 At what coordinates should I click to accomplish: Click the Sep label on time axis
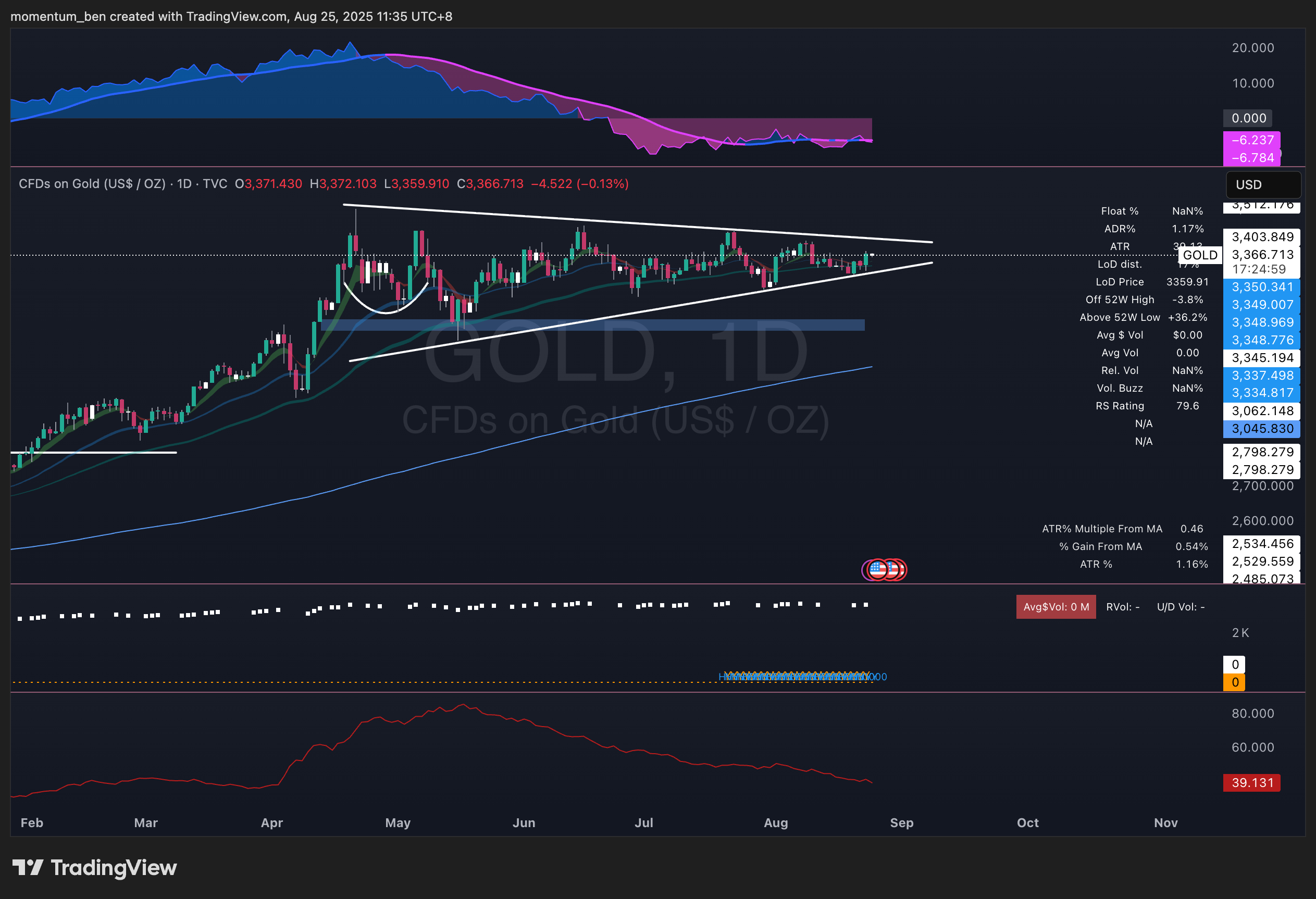coord(901,822)
